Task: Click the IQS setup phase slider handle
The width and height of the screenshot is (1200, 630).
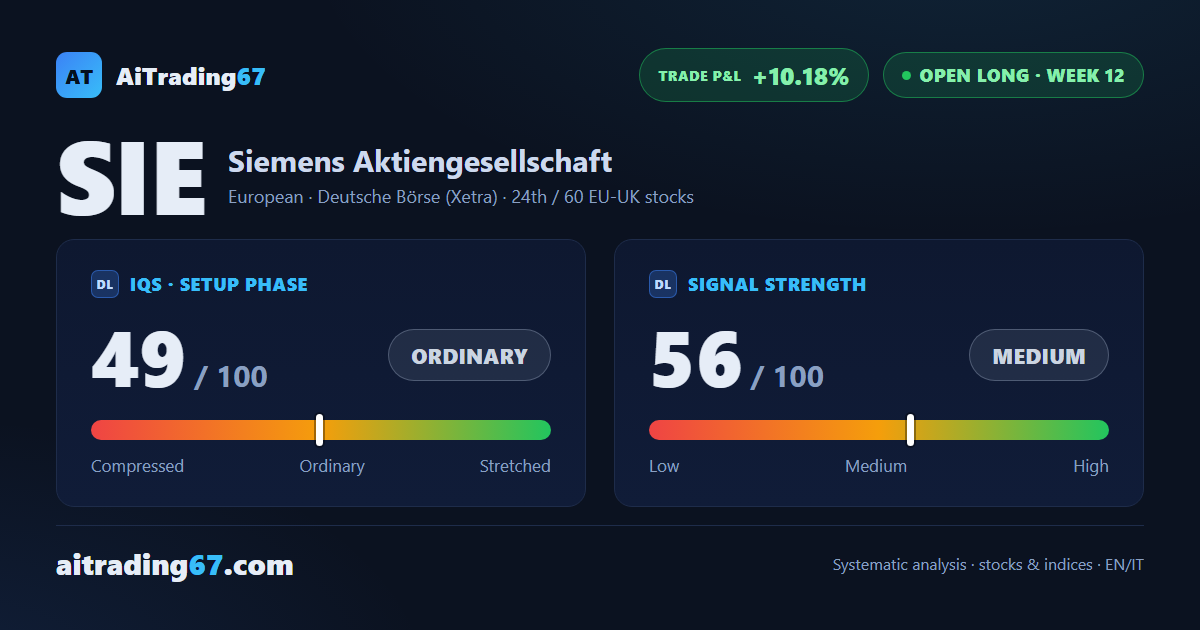Action: (x=320, y=430)
